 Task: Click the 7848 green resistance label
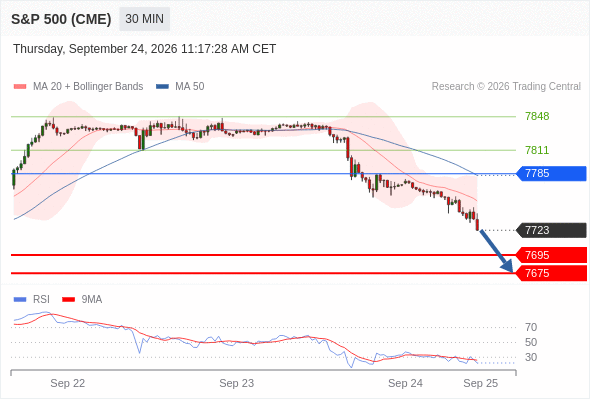(537, 116)
